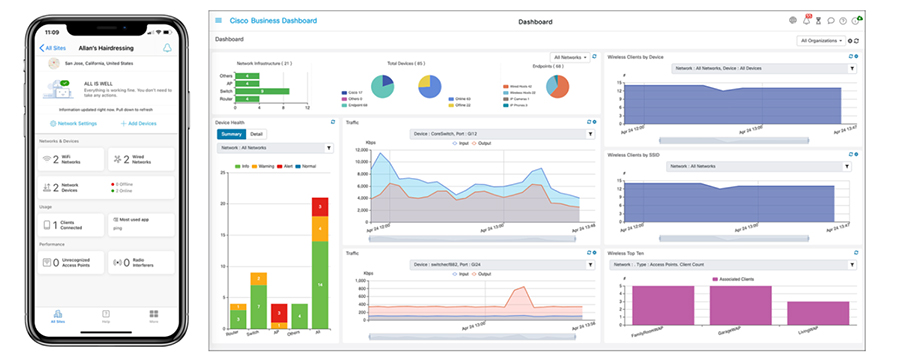
Task: Tap the All Sites tab in phone bottom bar
Action: [57, 317]
